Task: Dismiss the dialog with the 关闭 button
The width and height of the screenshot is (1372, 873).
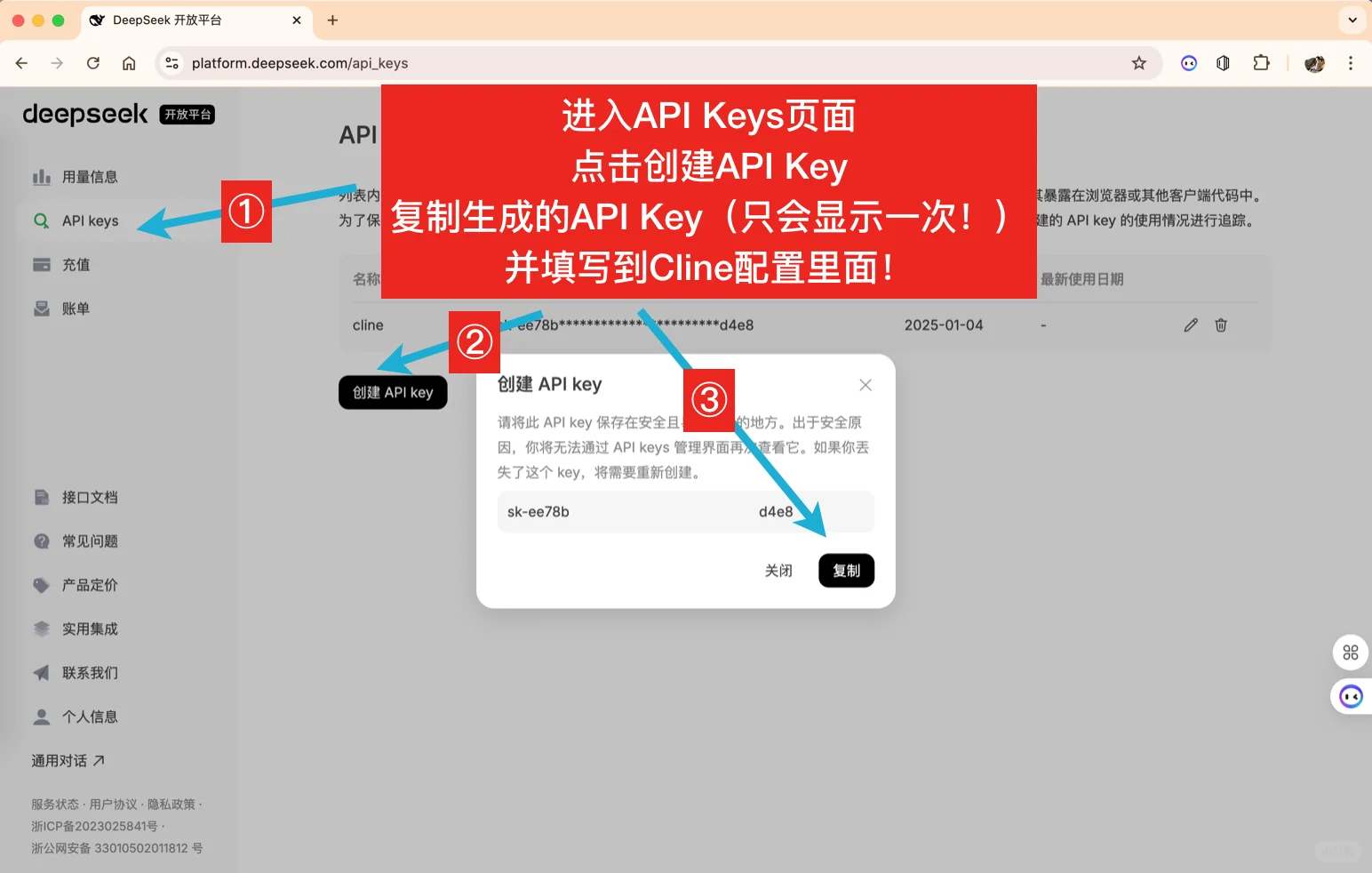Action: (778, 571)
